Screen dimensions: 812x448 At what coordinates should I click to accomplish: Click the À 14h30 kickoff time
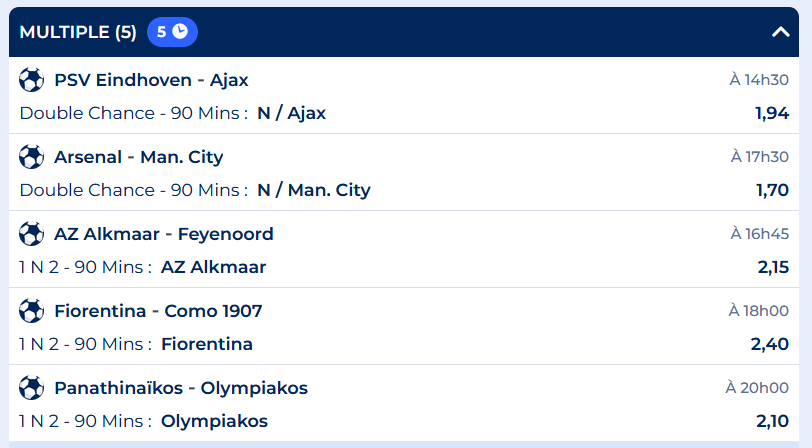click(x=759, y=80)
